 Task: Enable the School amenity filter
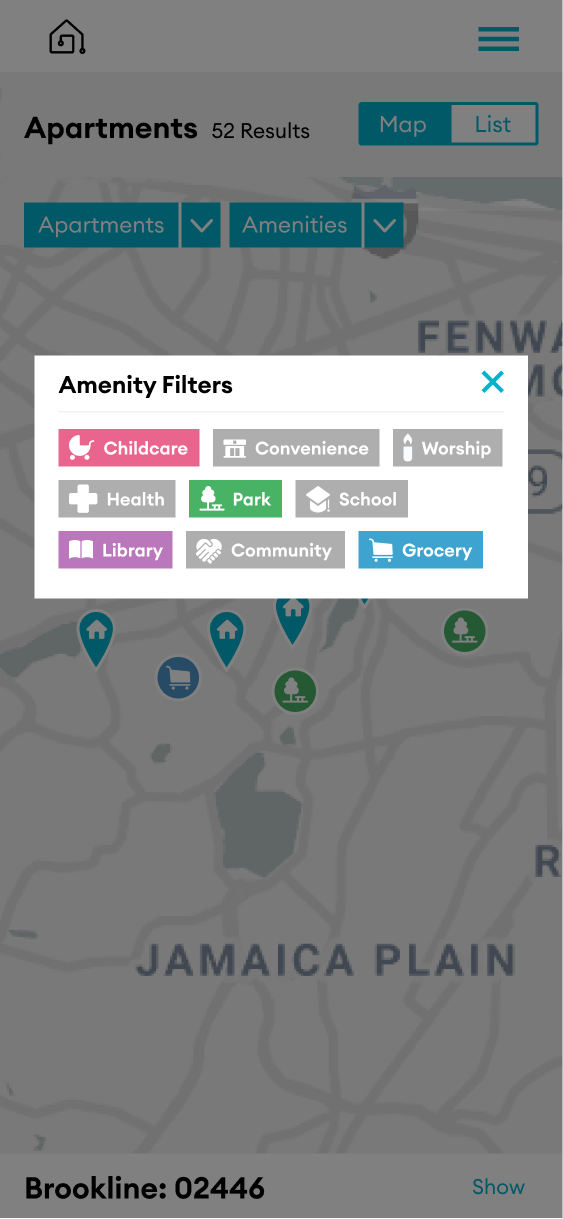click(352, 499)
